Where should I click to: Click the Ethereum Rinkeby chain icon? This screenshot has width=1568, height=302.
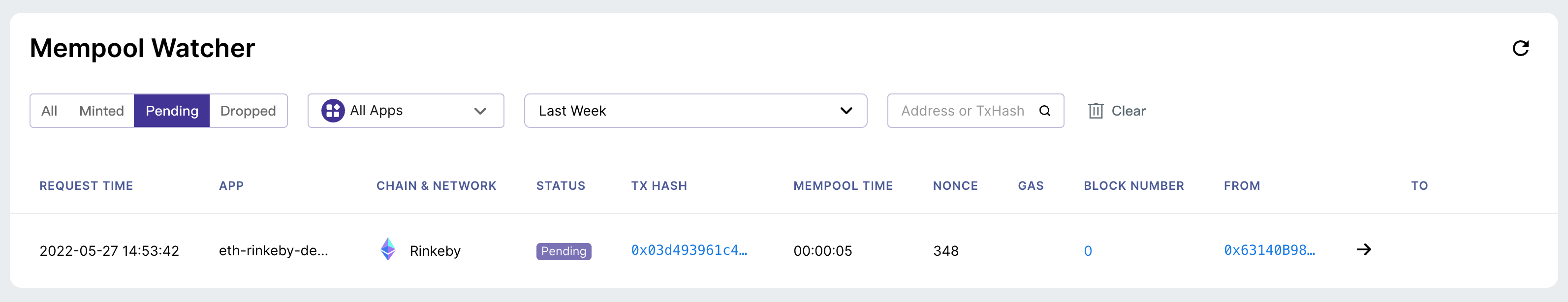coord(388,250)
